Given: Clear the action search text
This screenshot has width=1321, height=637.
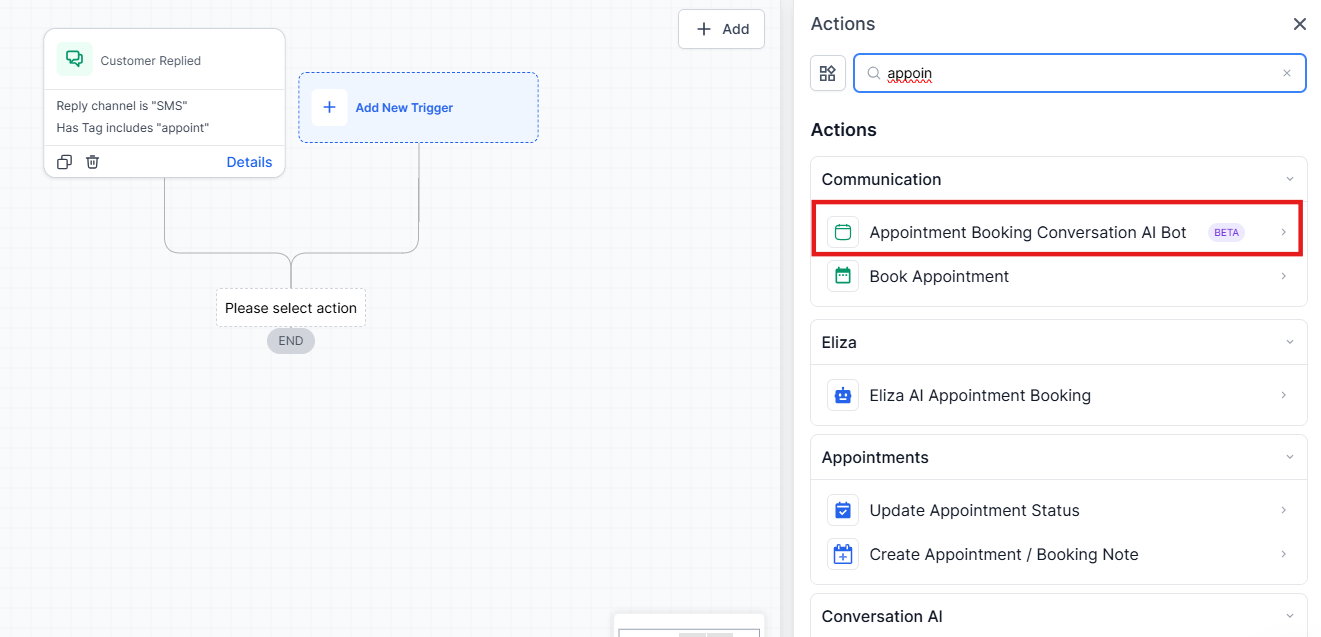Looking at the screenshot, I should (x=1286, y=73).
